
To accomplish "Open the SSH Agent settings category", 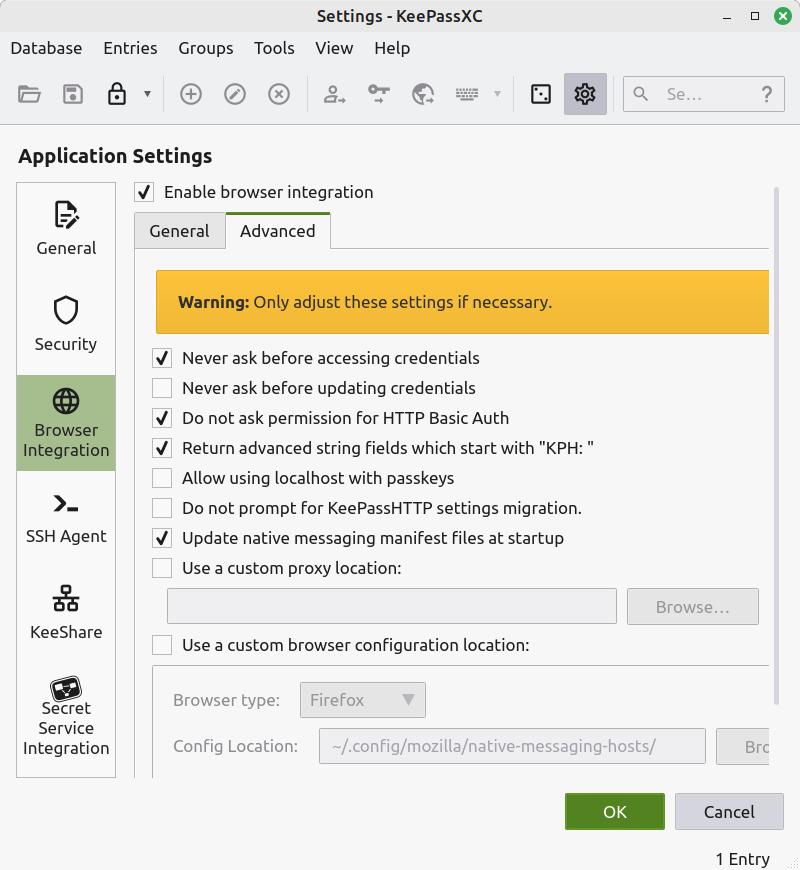I will click(66, 519).
